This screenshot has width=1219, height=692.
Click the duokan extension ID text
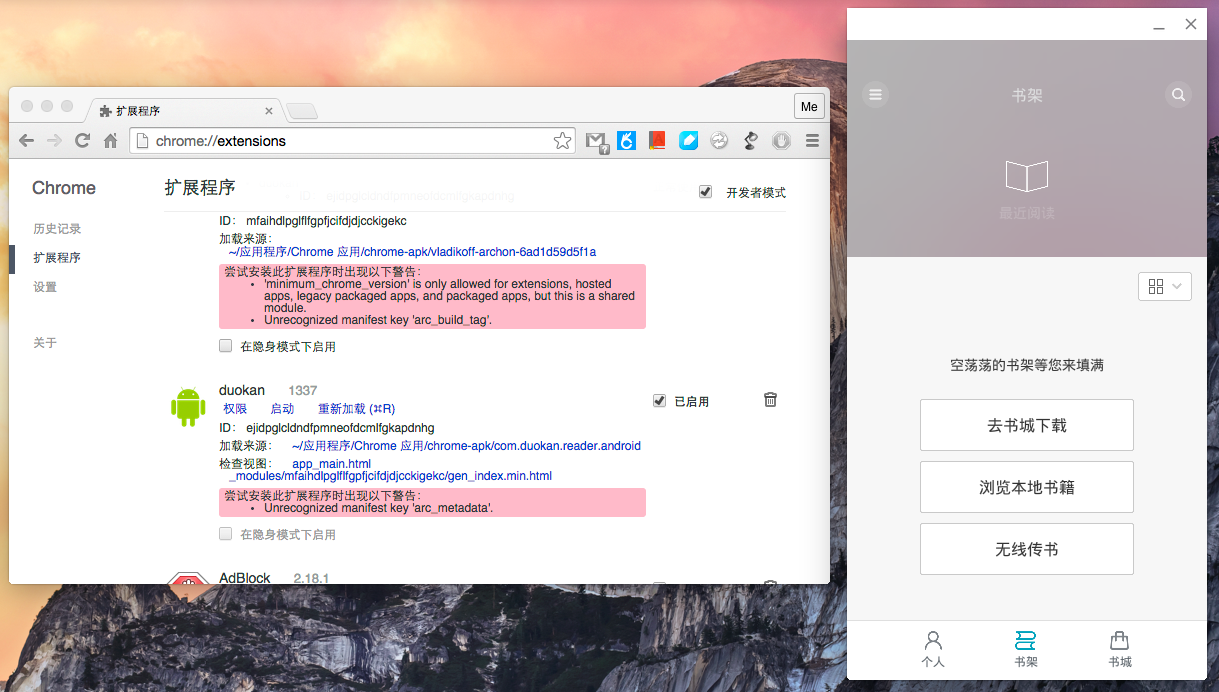[340, 428]
